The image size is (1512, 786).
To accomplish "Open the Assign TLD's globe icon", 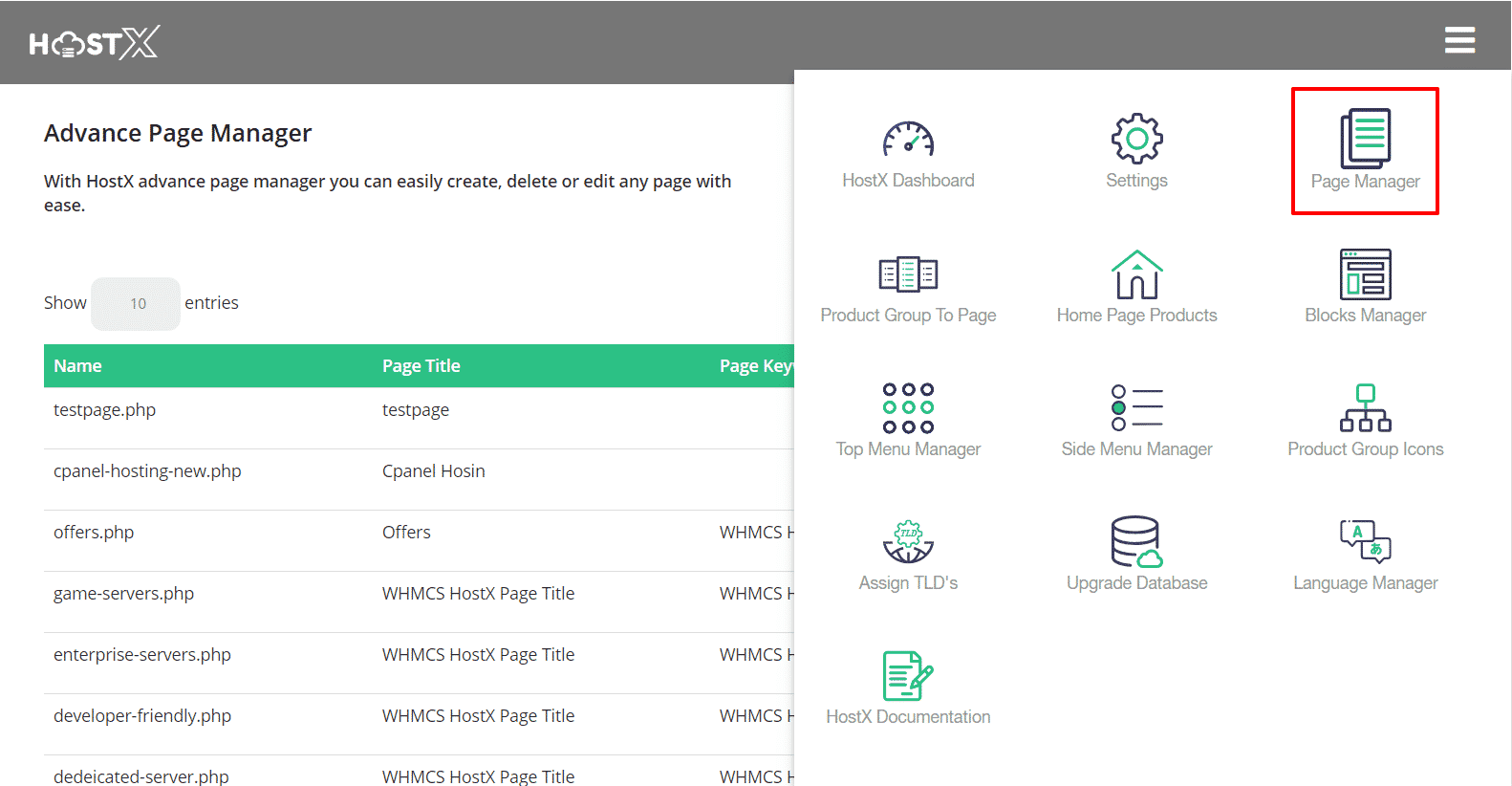I will click(x=908, y=542).
